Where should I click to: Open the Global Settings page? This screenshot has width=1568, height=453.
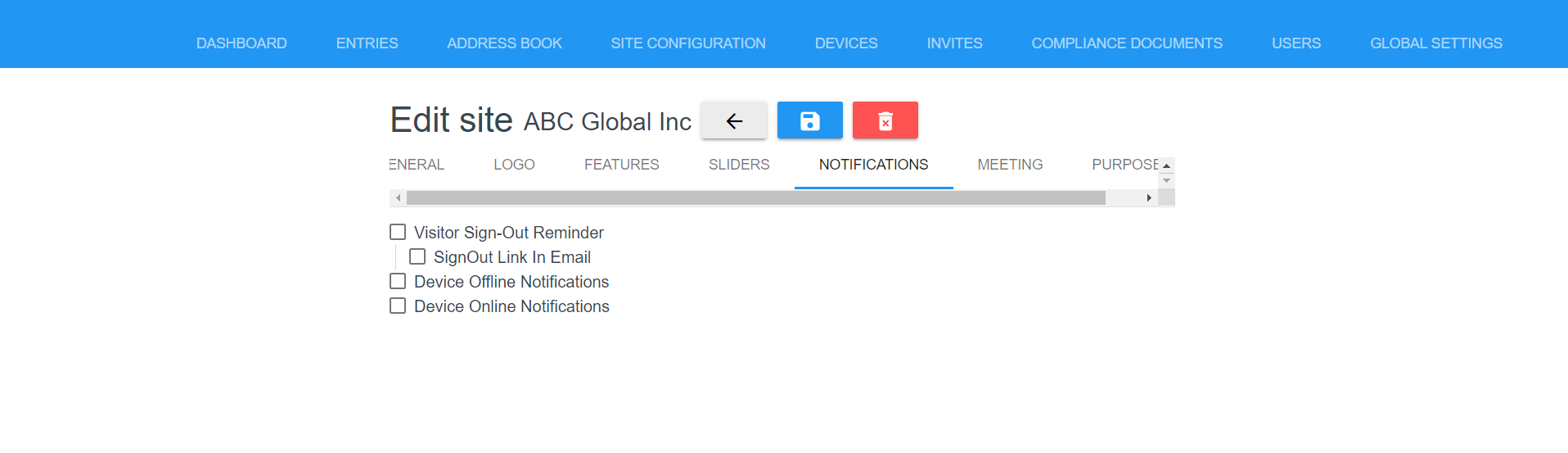point(1436,43)
